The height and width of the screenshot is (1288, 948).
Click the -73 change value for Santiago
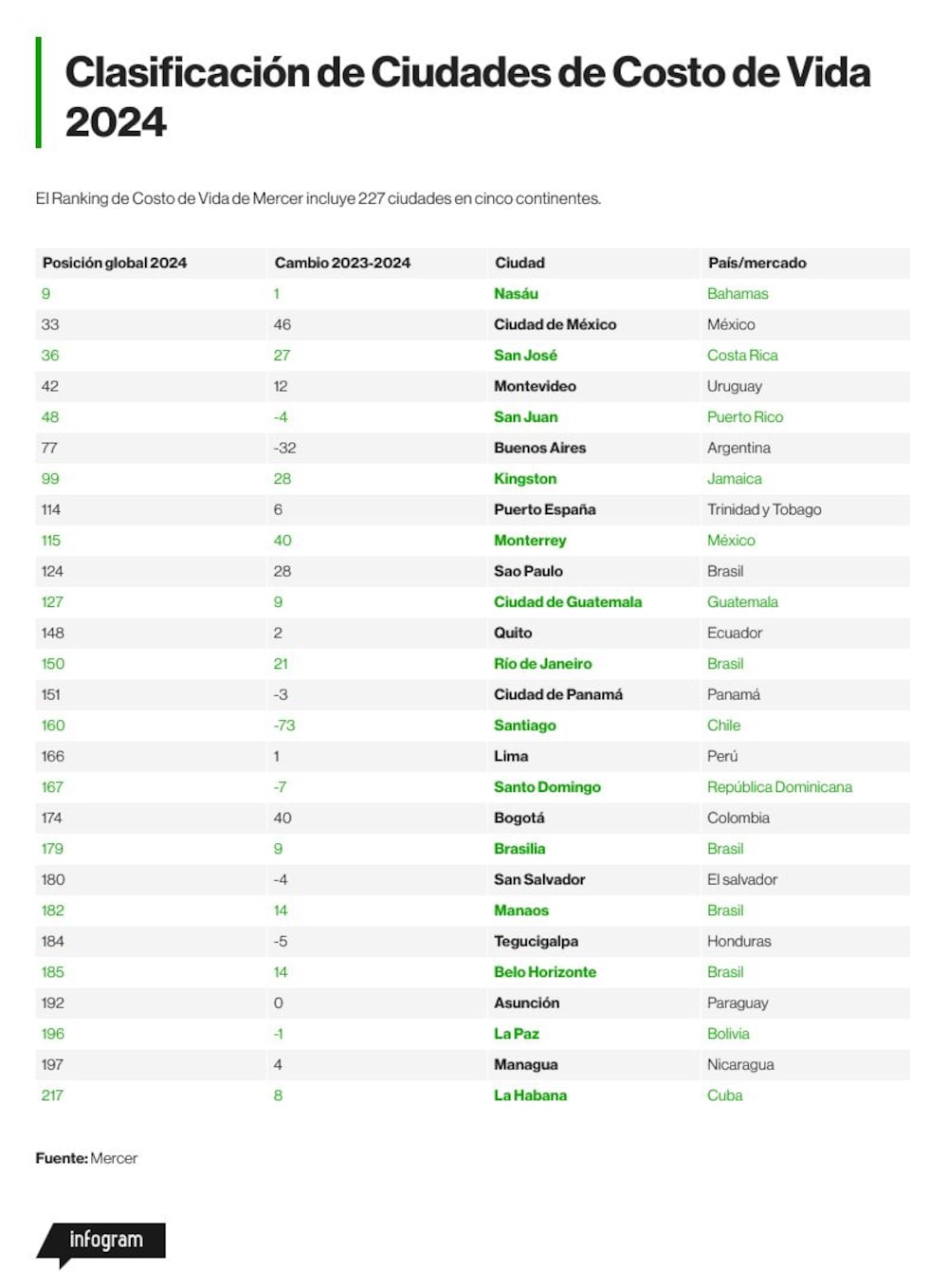click(x=284, y=726)
